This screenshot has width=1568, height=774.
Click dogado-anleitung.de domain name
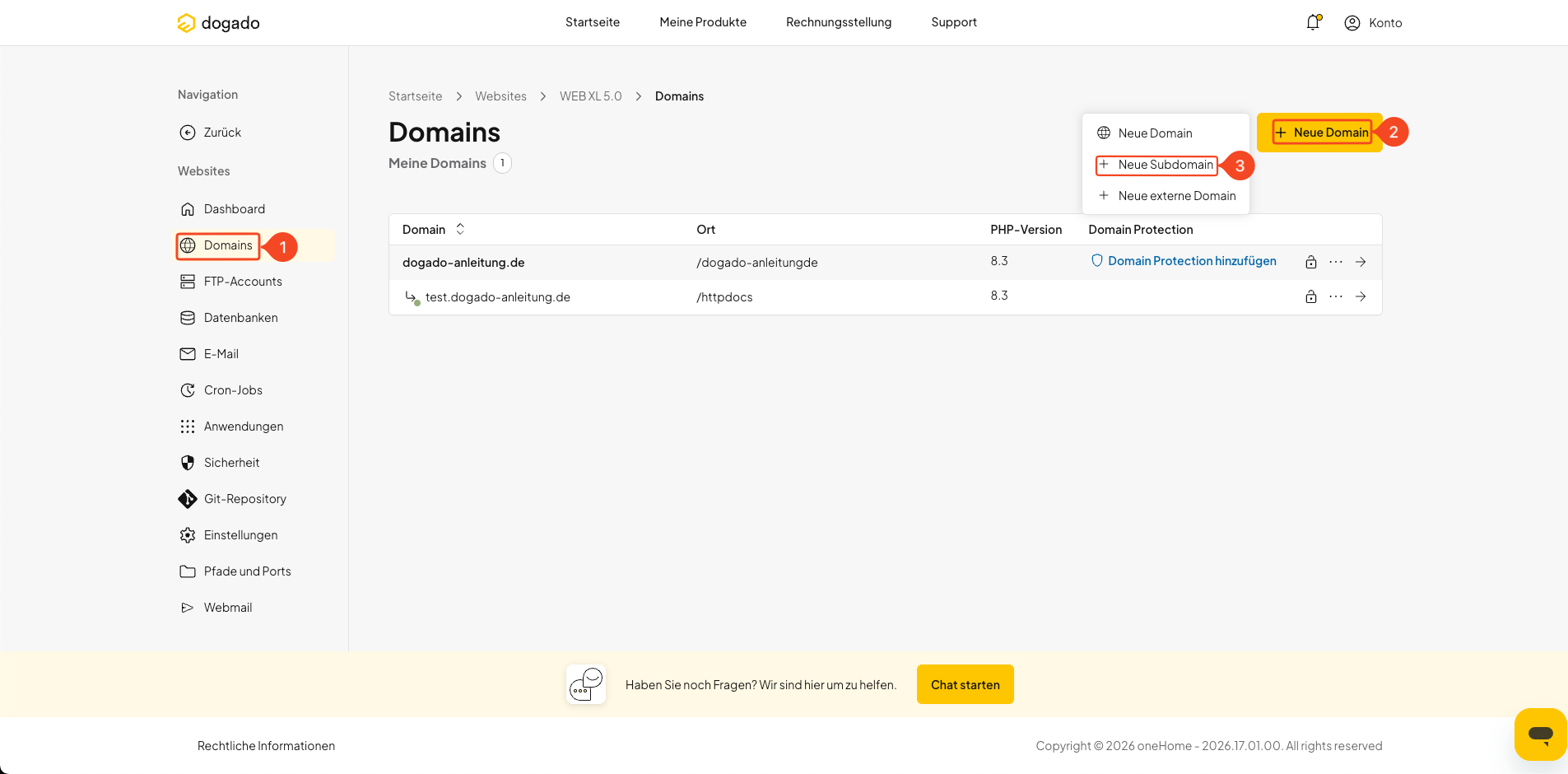463,263
